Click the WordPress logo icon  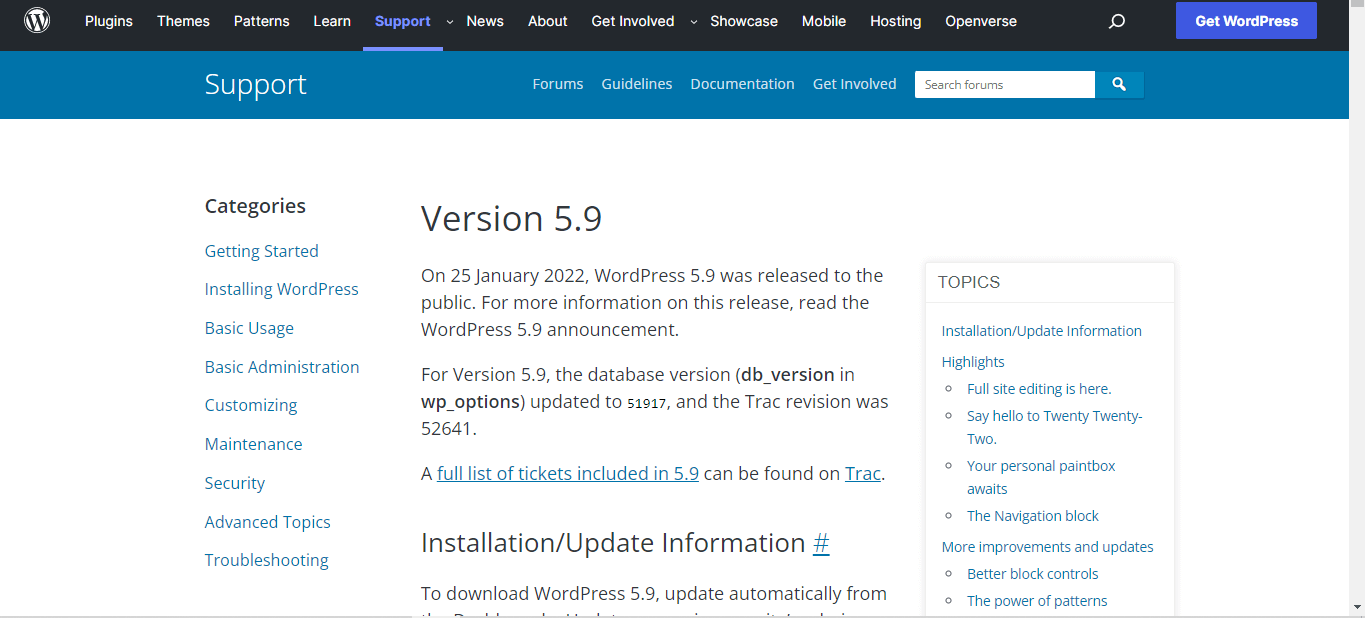37,20
